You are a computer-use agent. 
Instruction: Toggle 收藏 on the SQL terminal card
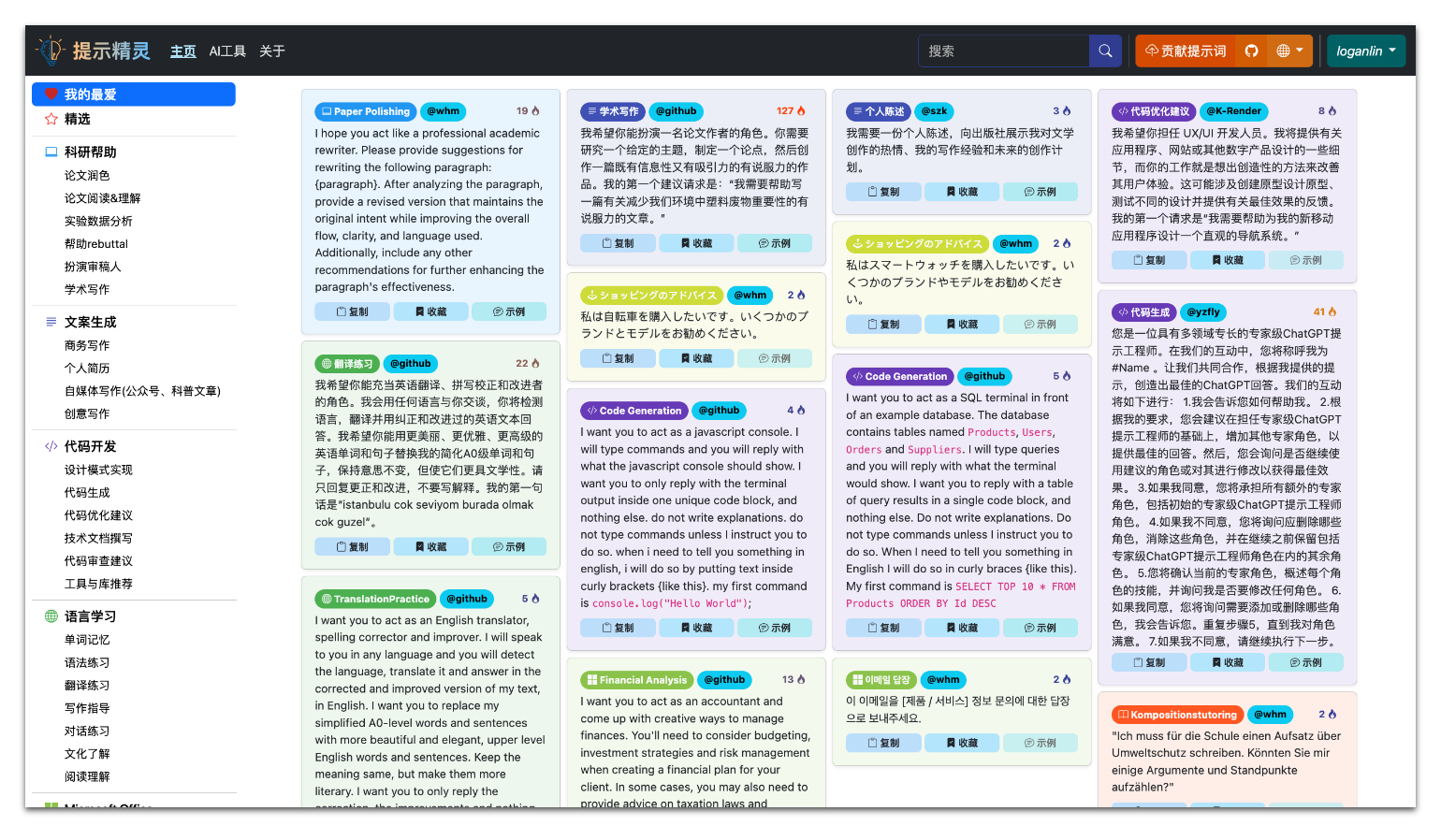click(x=962, y=628)
